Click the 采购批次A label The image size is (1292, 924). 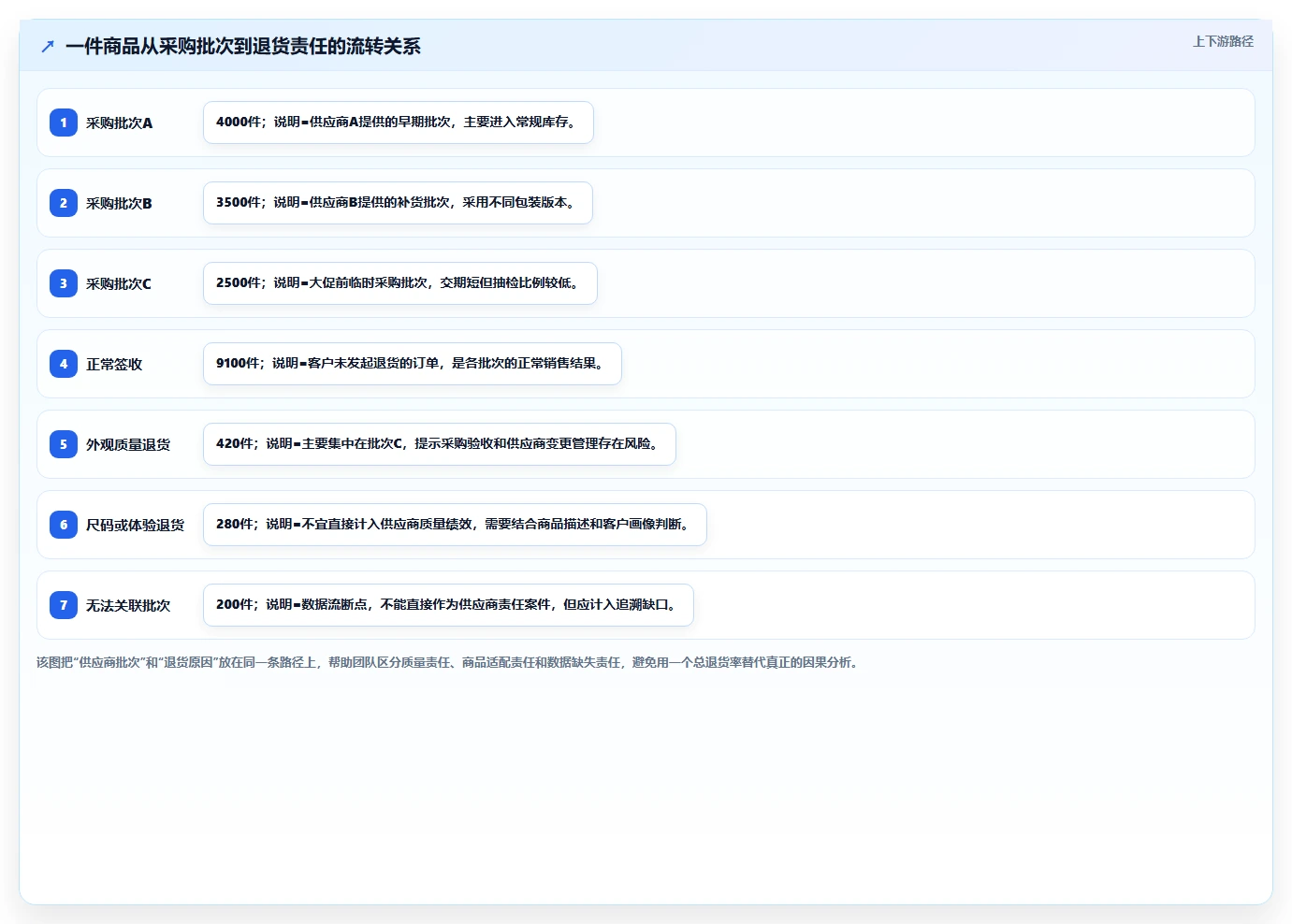119,123
